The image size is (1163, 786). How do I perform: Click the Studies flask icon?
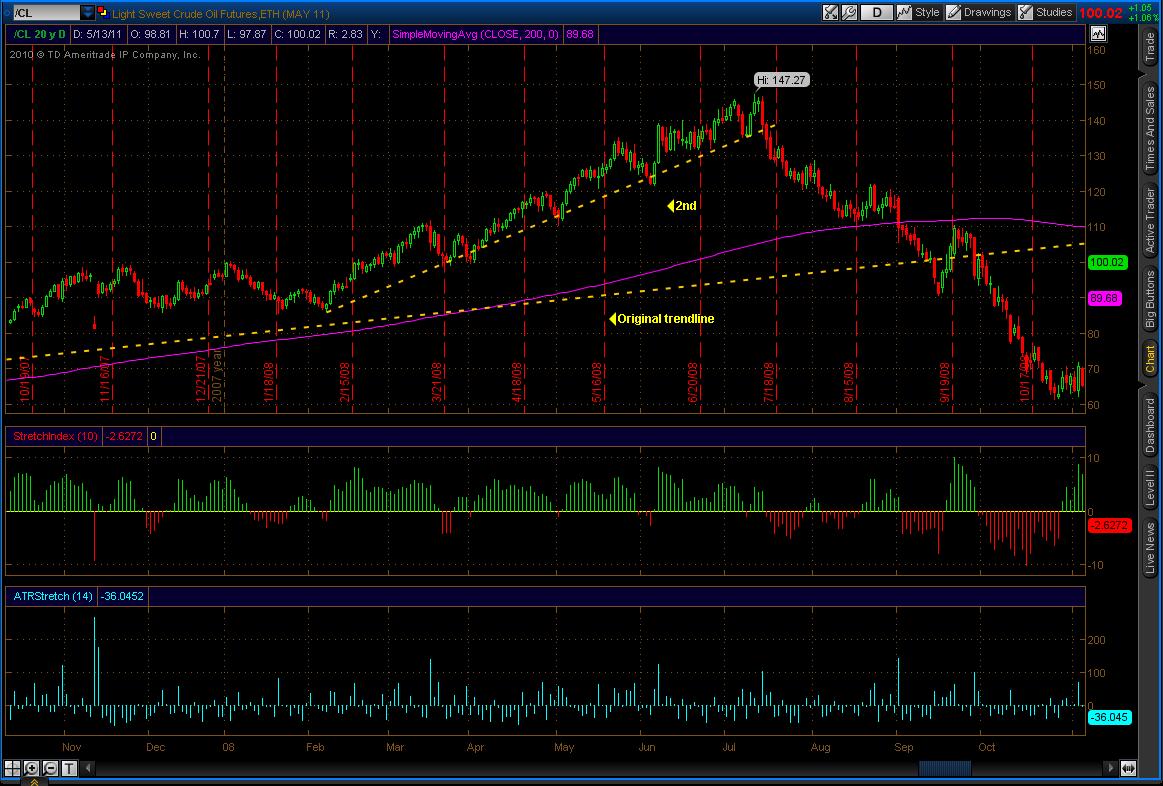(1025, 13)
